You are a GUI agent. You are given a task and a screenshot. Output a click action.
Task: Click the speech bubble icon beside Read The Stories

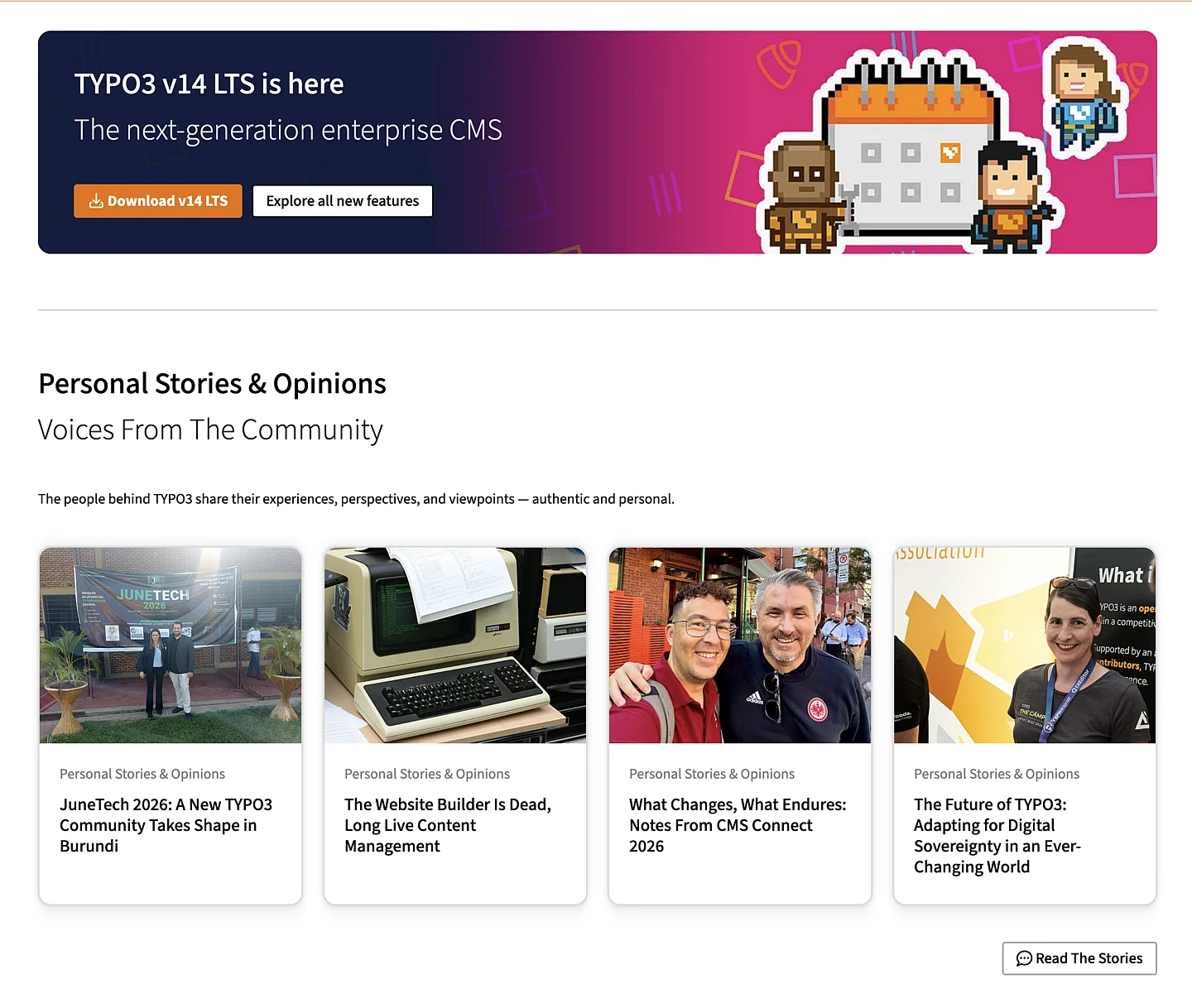click(x=1024, y=958)
